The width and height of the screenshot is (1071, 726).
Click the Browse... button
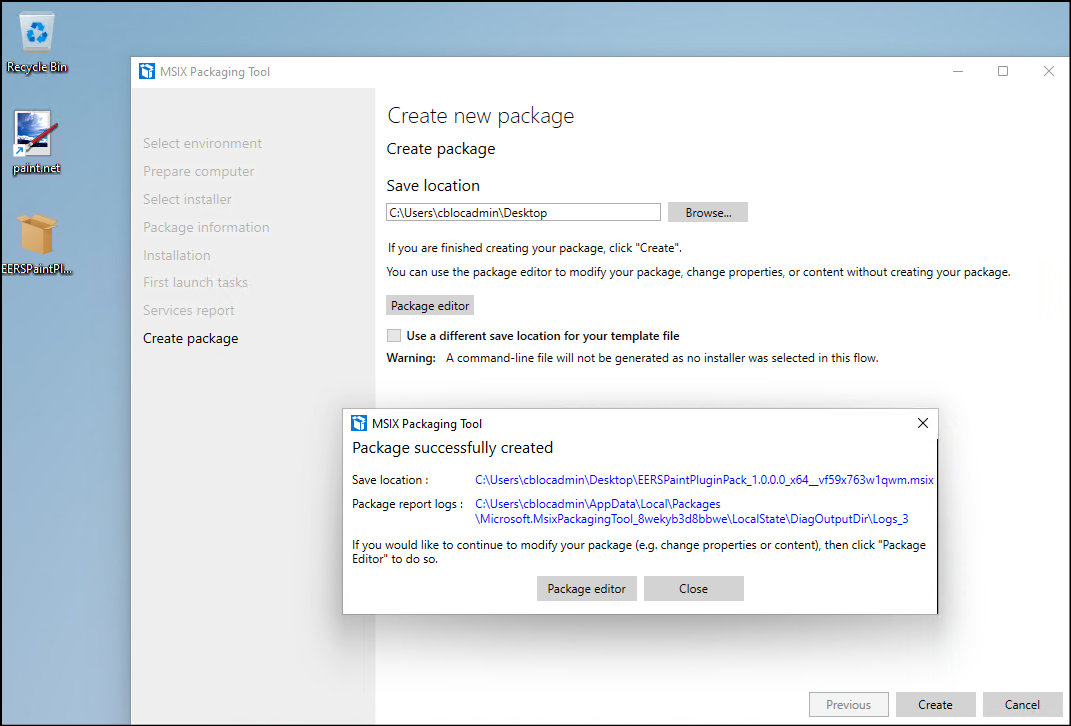click(x=708, y=212)
